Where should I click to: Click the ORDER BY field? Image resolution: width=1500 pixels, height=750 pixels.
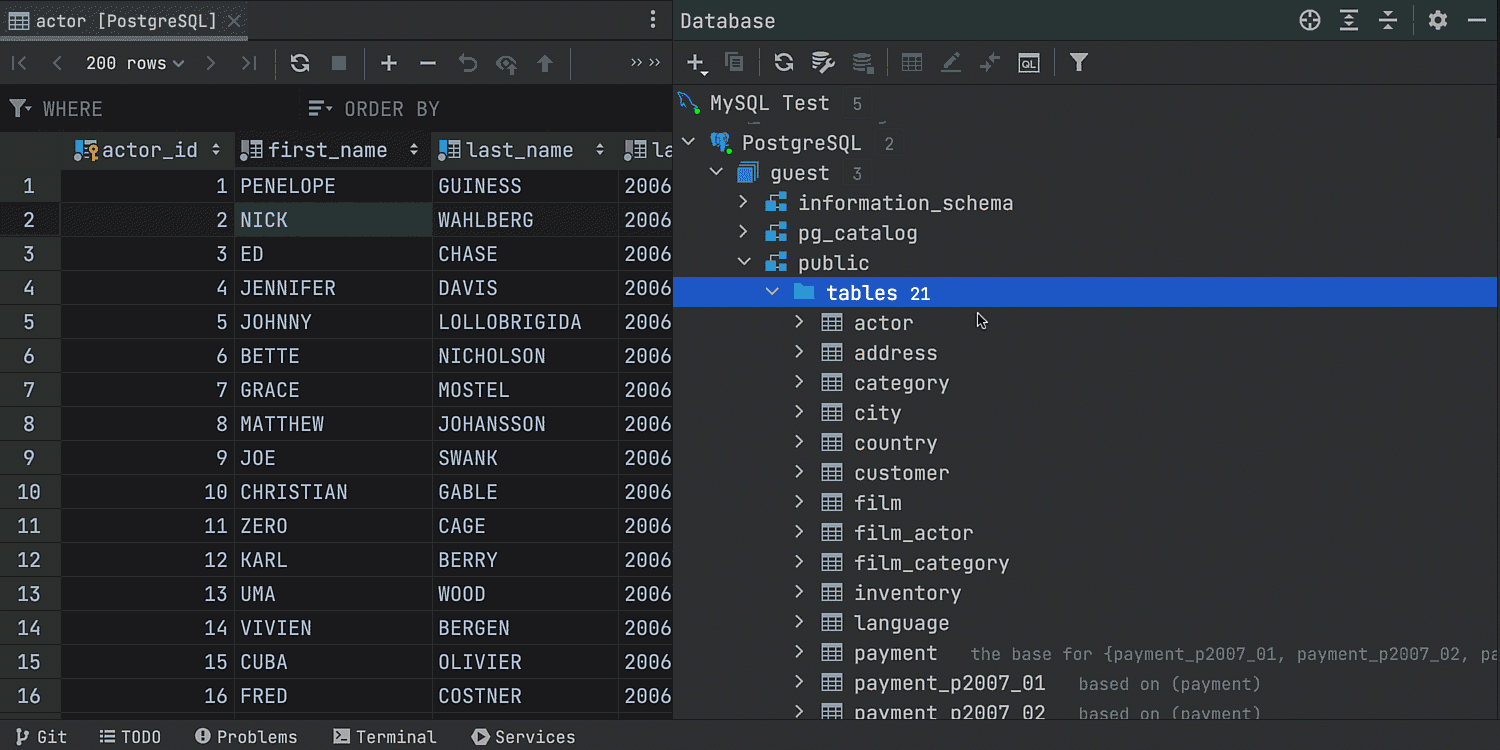pyautogui.click(x=485, y=108)
